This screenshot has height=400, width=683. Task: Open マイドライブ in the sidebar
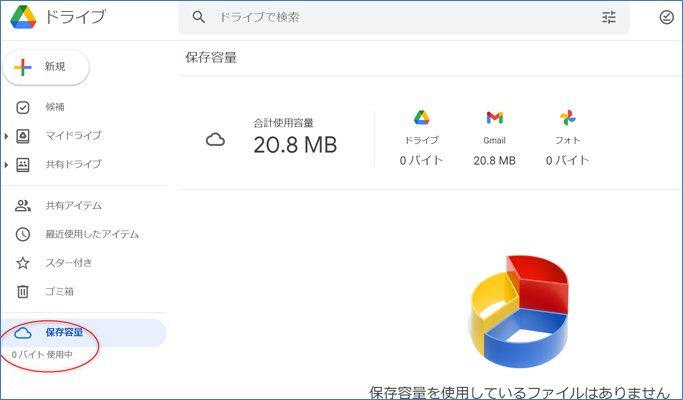tap(74, 136)
